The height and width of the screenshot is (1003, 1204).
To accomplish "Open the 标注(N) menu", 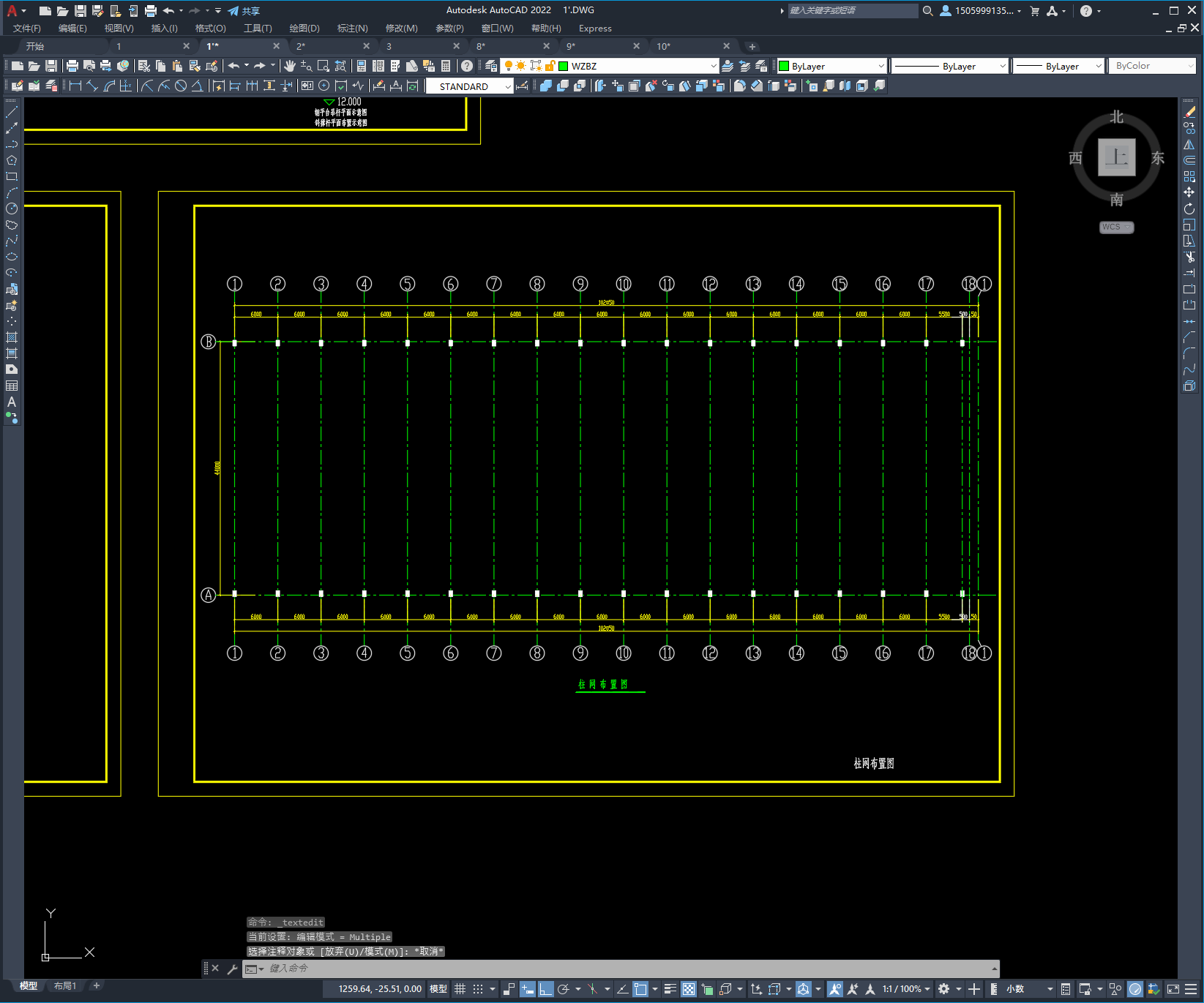I will click(x=352, y=29).
